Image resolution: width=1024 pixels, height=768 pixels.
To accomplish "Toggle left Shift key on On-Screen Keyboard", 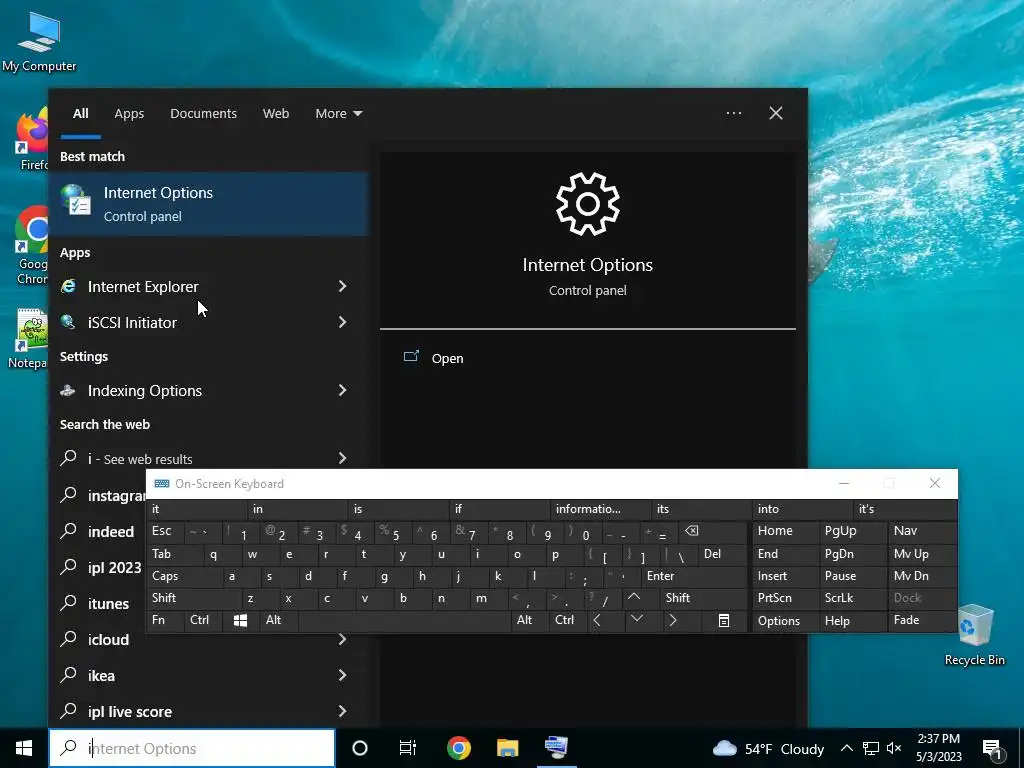I will (x=194, y=598).
